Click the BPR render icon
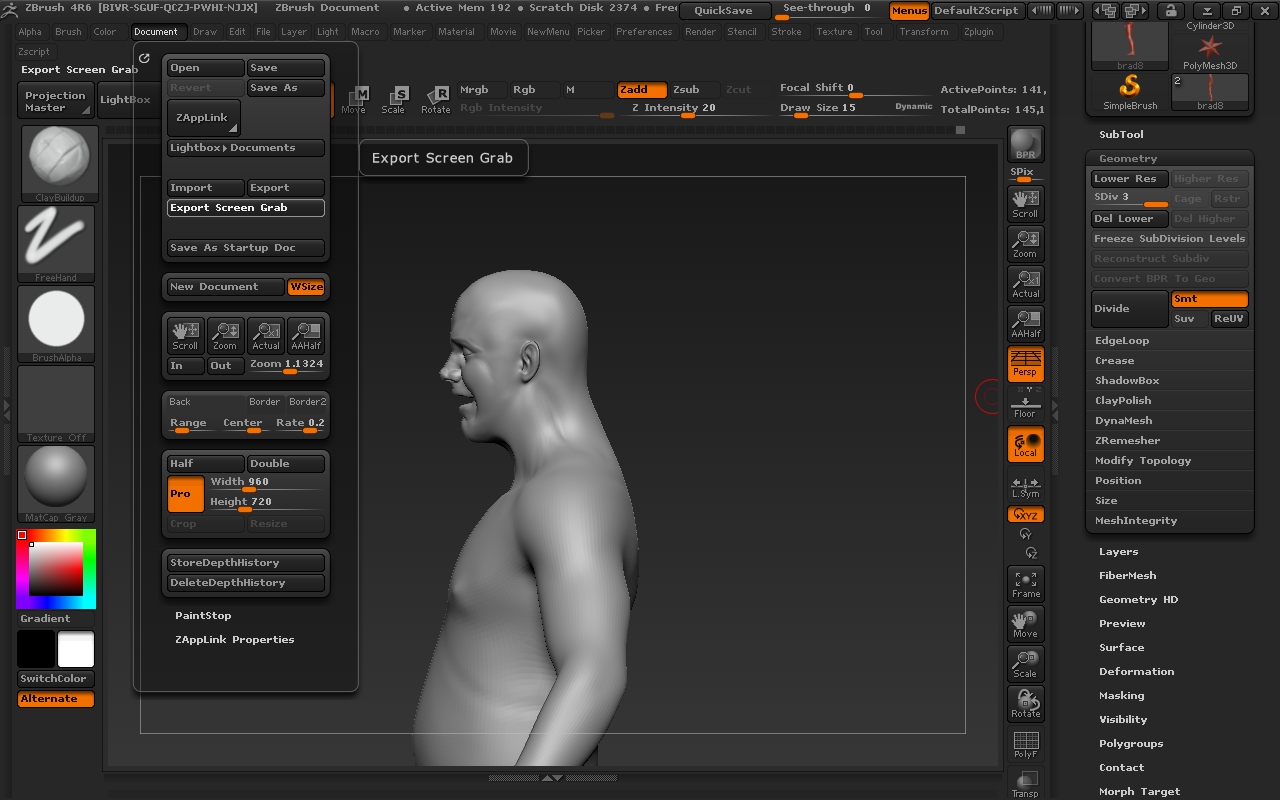This screenshot has height=800, width=1280. (1025, 144)
